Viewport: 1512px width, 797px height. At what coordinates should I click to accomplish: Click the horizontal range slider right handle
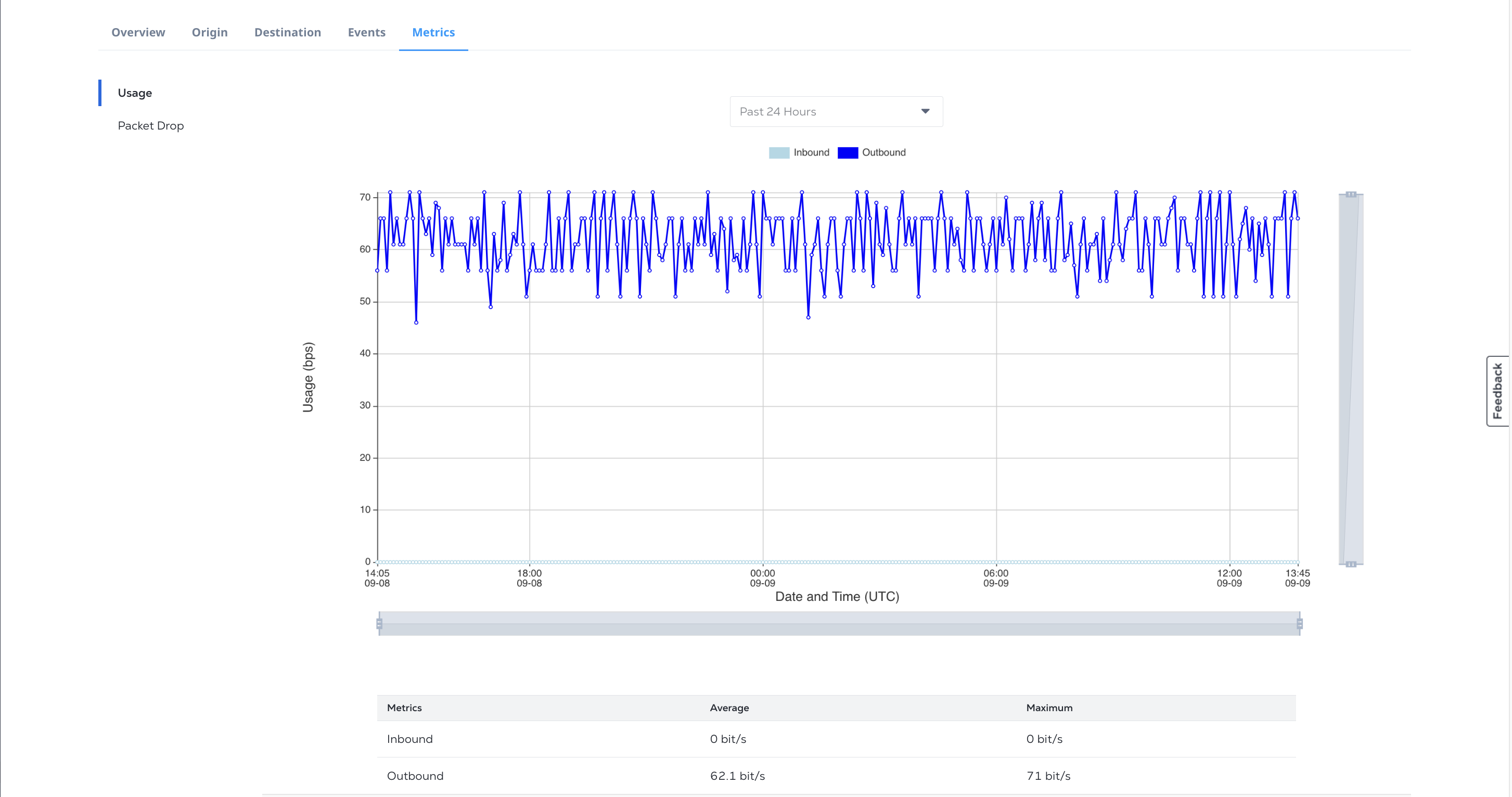[1300, 623]
